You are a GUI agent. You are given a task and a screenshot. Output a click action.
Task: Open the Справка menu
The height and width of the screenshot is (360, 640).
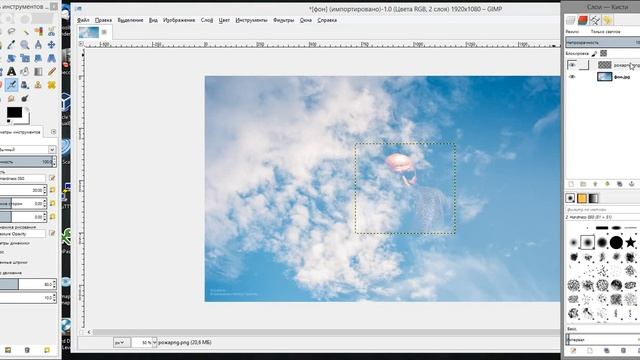327,20
